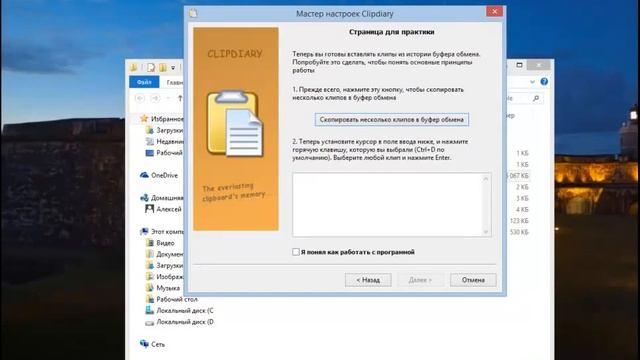
Task: Select user 'Алексей' in navigation pane
Action: click(x=169, y=209)
